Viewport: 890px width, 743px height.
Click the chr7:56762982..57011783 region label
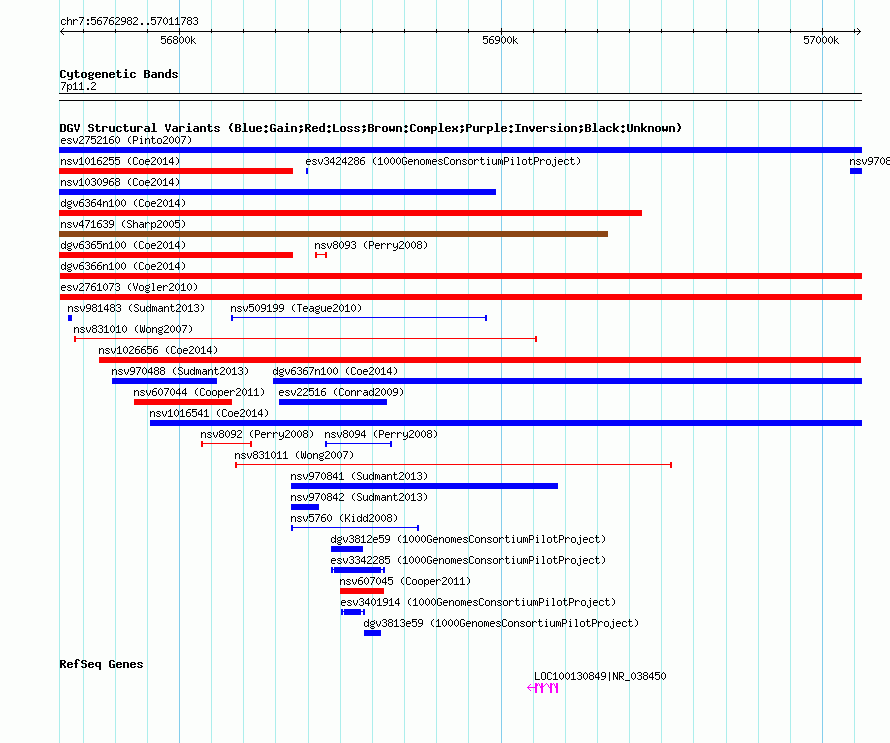tap(129, 21)
